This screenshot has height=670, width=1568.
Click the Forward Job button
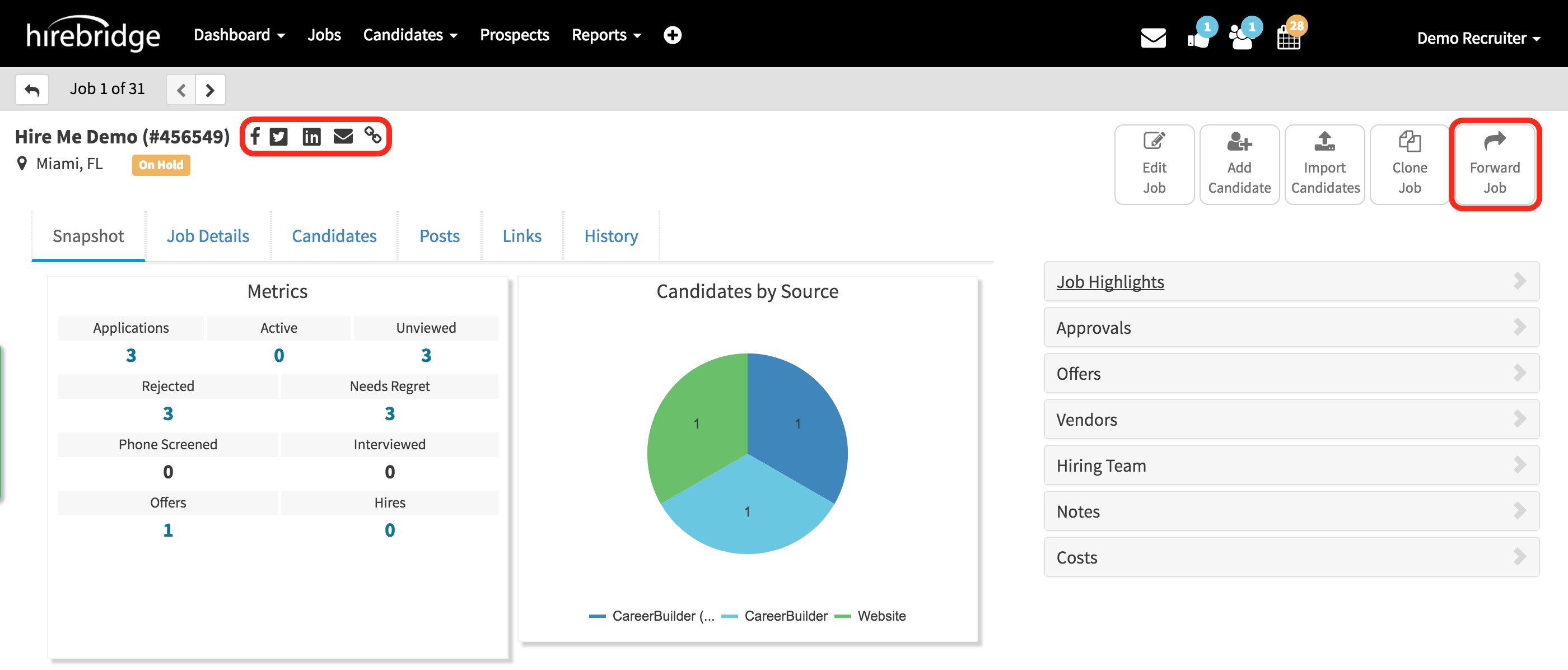[x=1495, y=165]
